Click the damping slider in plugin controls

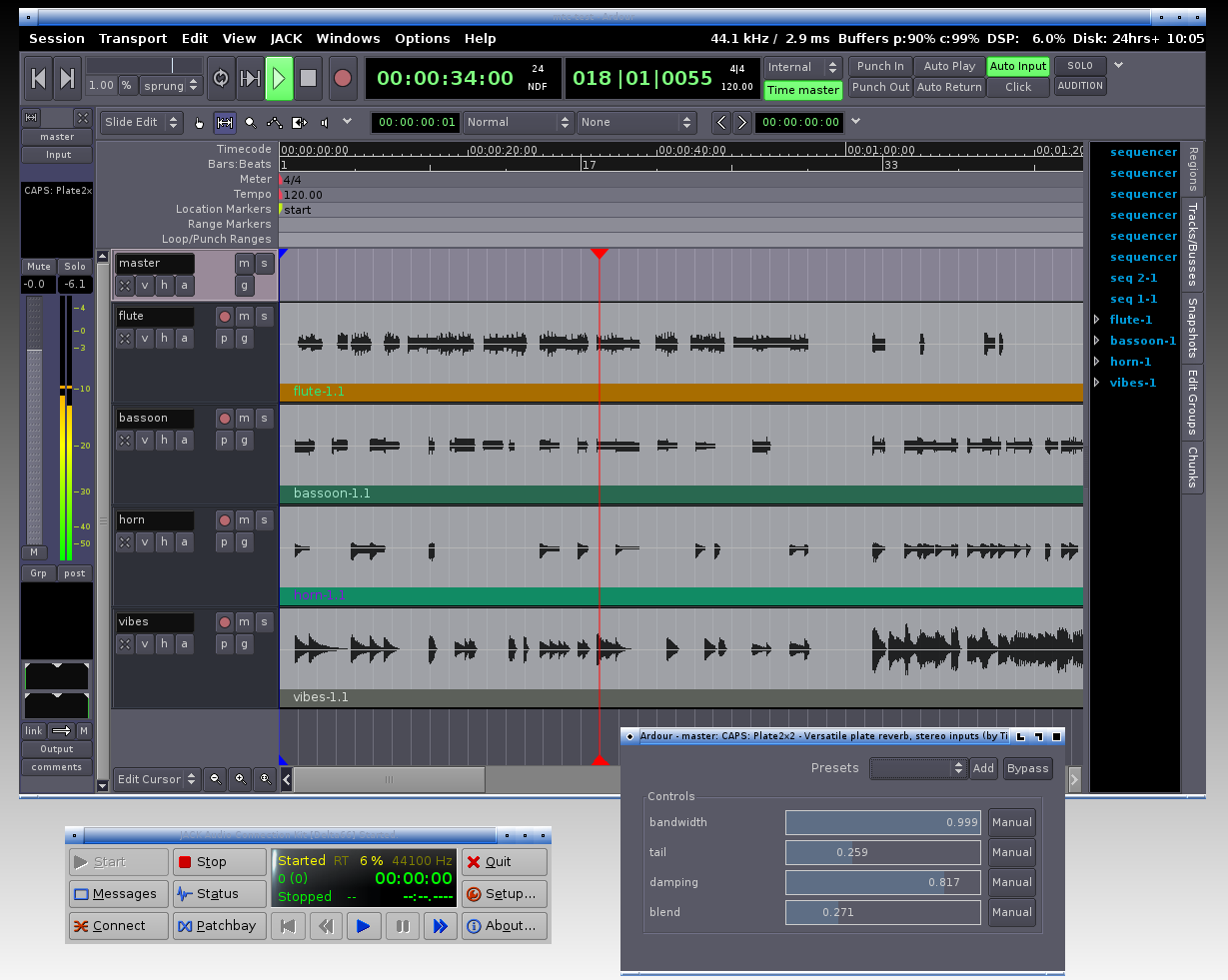tap(882, 882)
